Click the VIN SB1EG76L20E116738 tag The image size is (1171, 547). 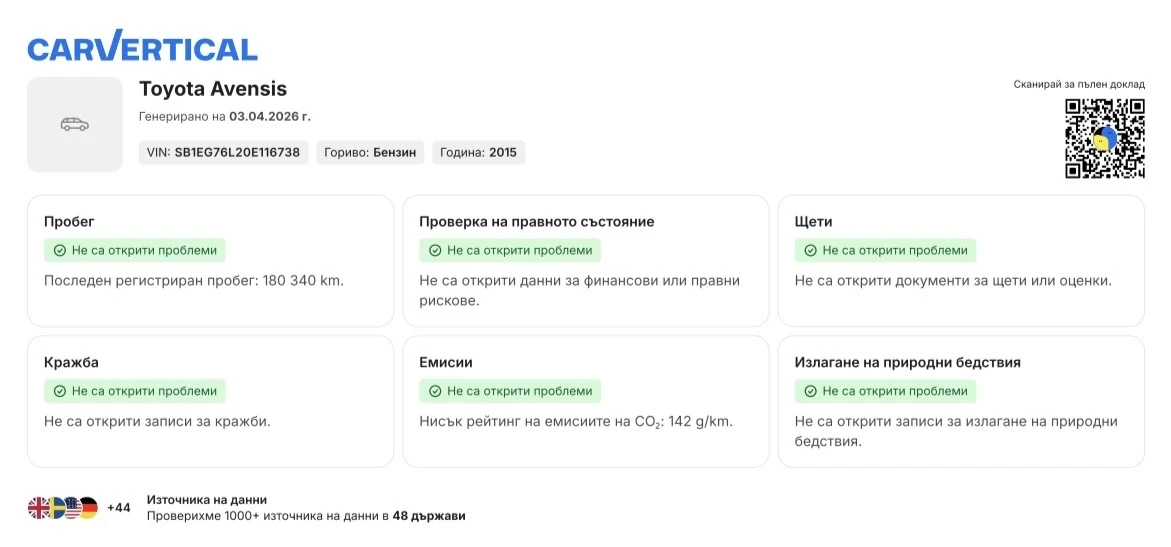click(x=223, y=152)
